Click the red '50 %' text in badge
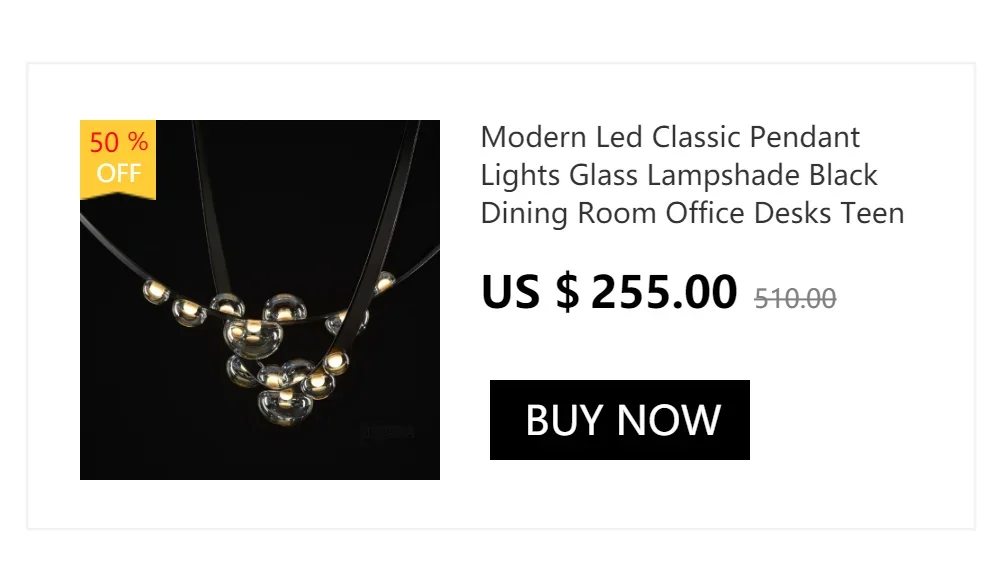Screen dimensions: 1000x580 click(119, 142)
